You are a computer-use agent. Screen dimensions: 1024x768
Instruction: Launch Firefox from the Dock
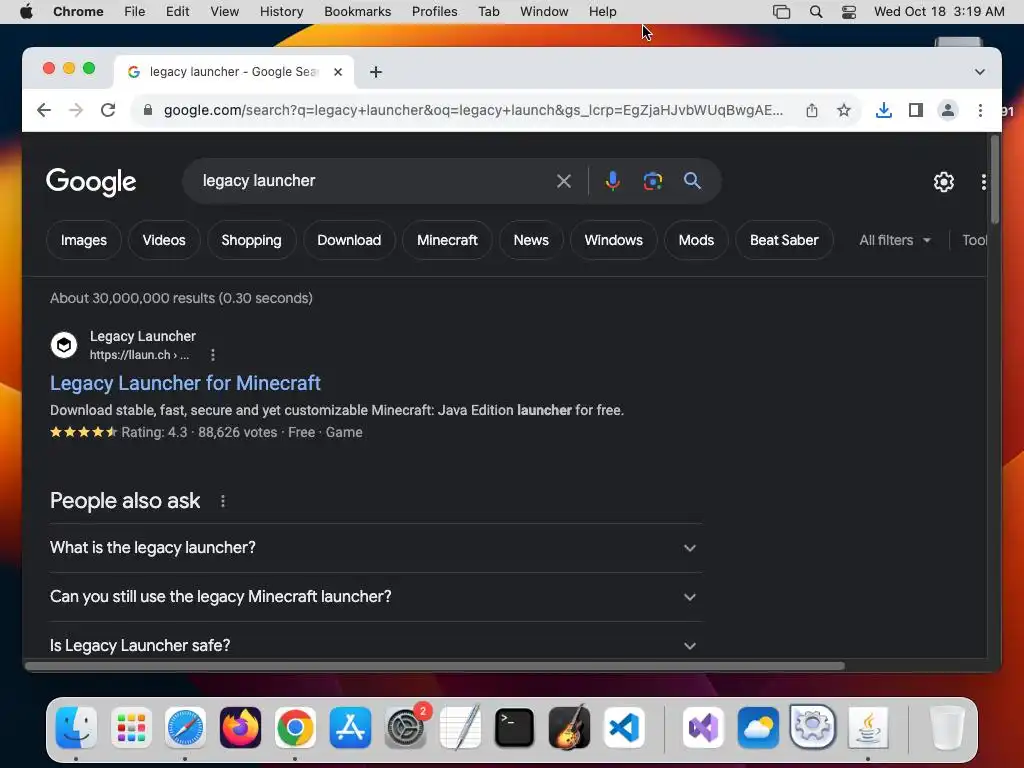240,727
